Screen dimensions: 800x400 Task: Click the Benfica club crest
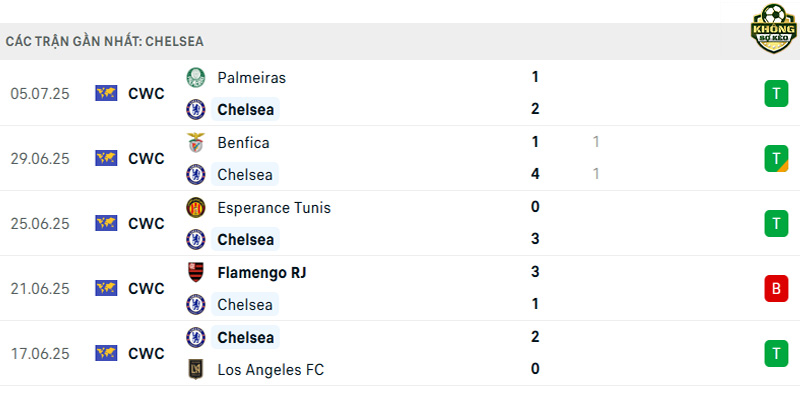pos(195,143)
